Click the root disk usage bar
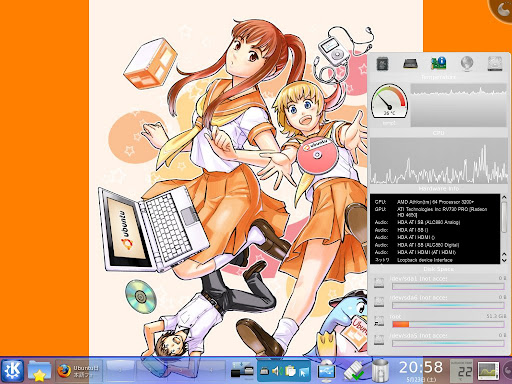Image resolution: width=512 pixels, height=384 pixels. tap(448, 324)
